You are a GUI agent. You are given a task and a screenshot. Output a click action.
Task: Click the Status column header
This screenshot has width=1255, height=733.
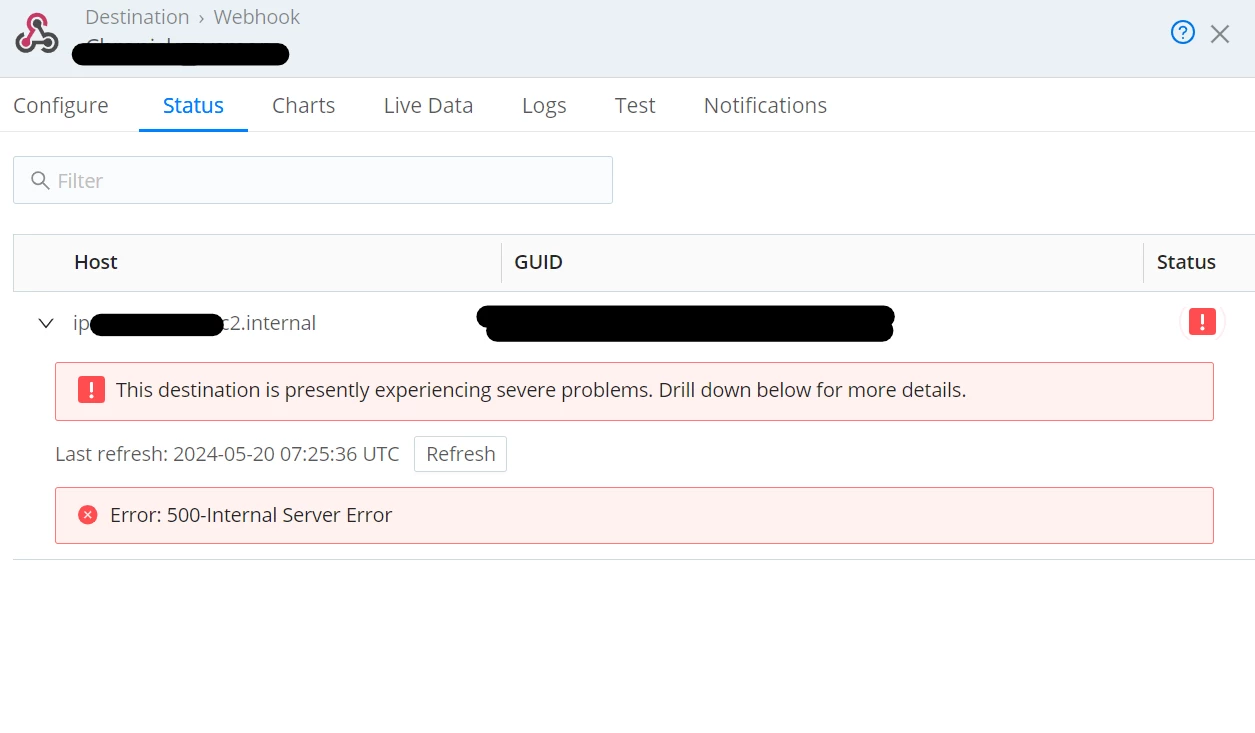tap(1186, 262)
